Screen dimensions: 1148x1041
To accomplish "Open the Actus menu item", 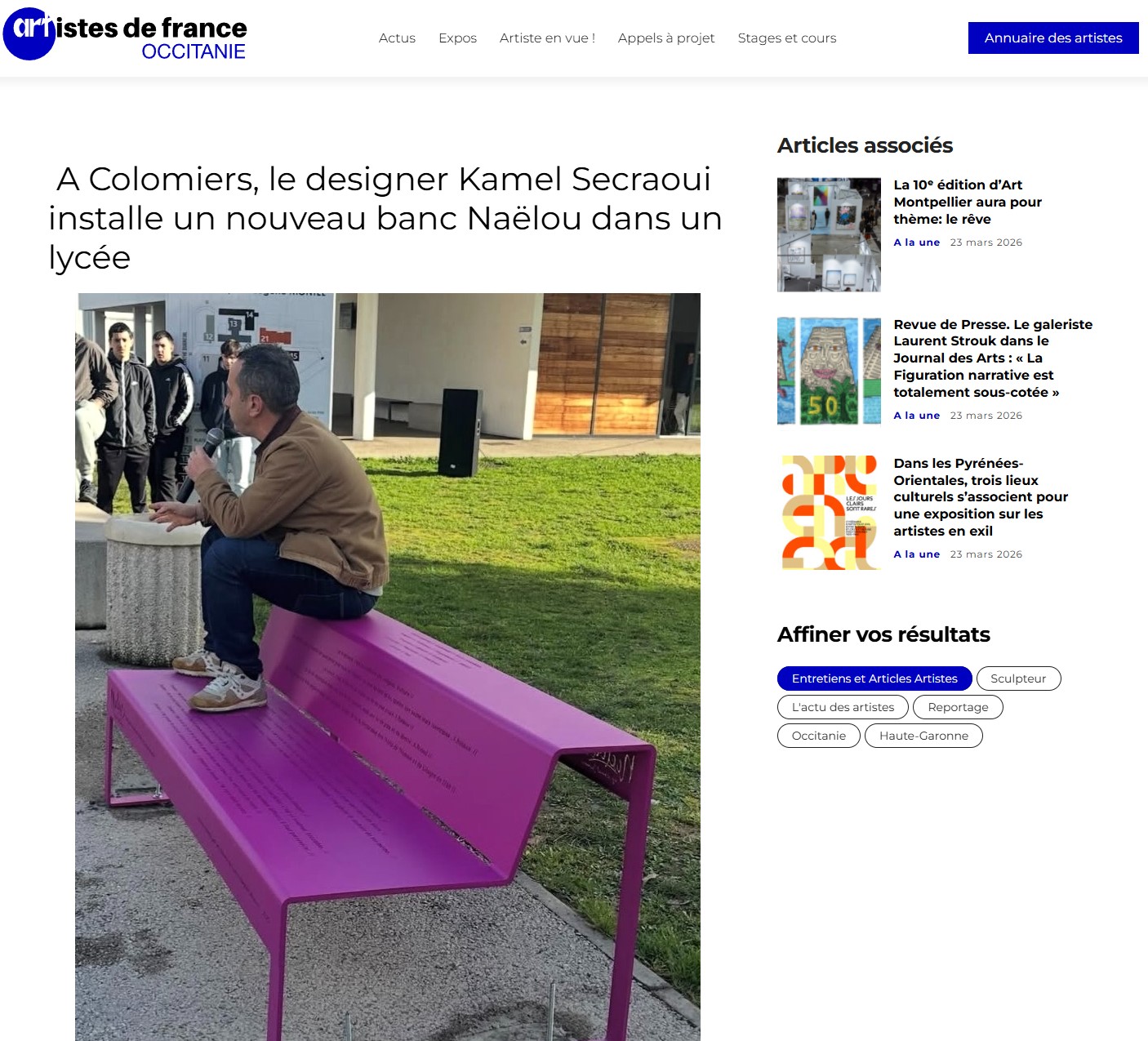I will point(397,38).
